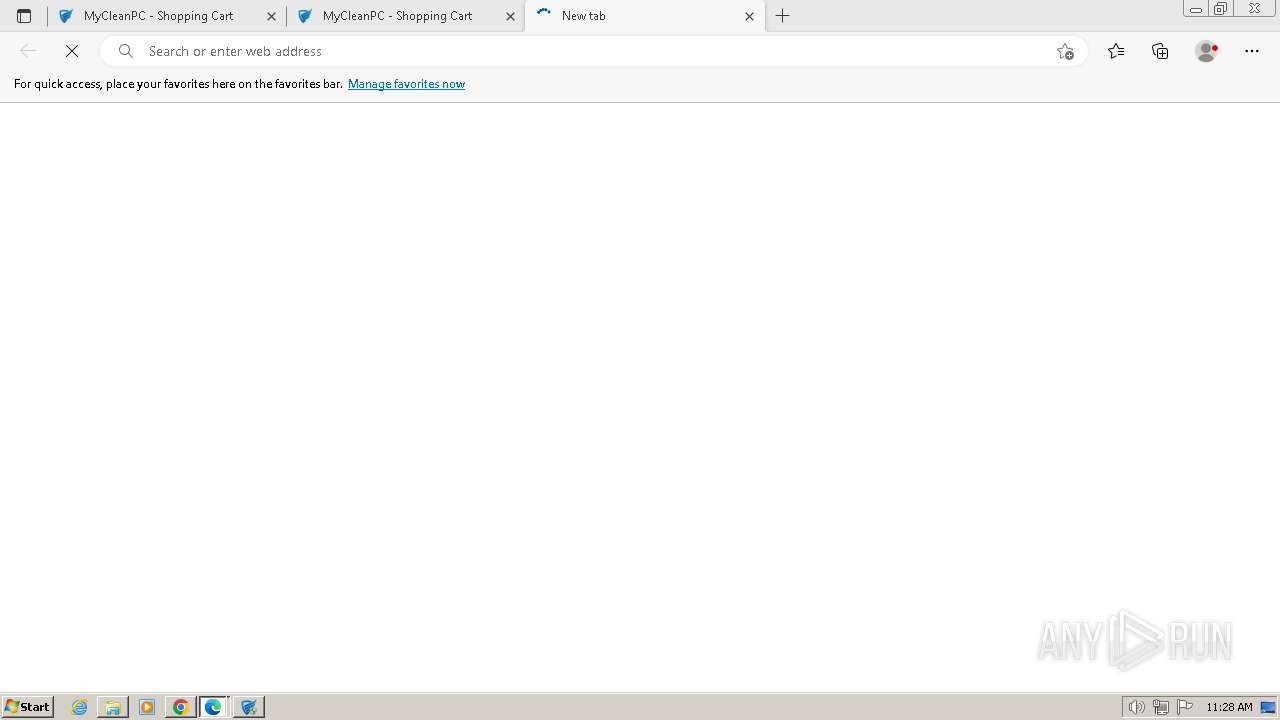1280x720 pixels.
Task: Switch to first MyCleanPC - Shopping Cart tab
Action: point(166,16)
